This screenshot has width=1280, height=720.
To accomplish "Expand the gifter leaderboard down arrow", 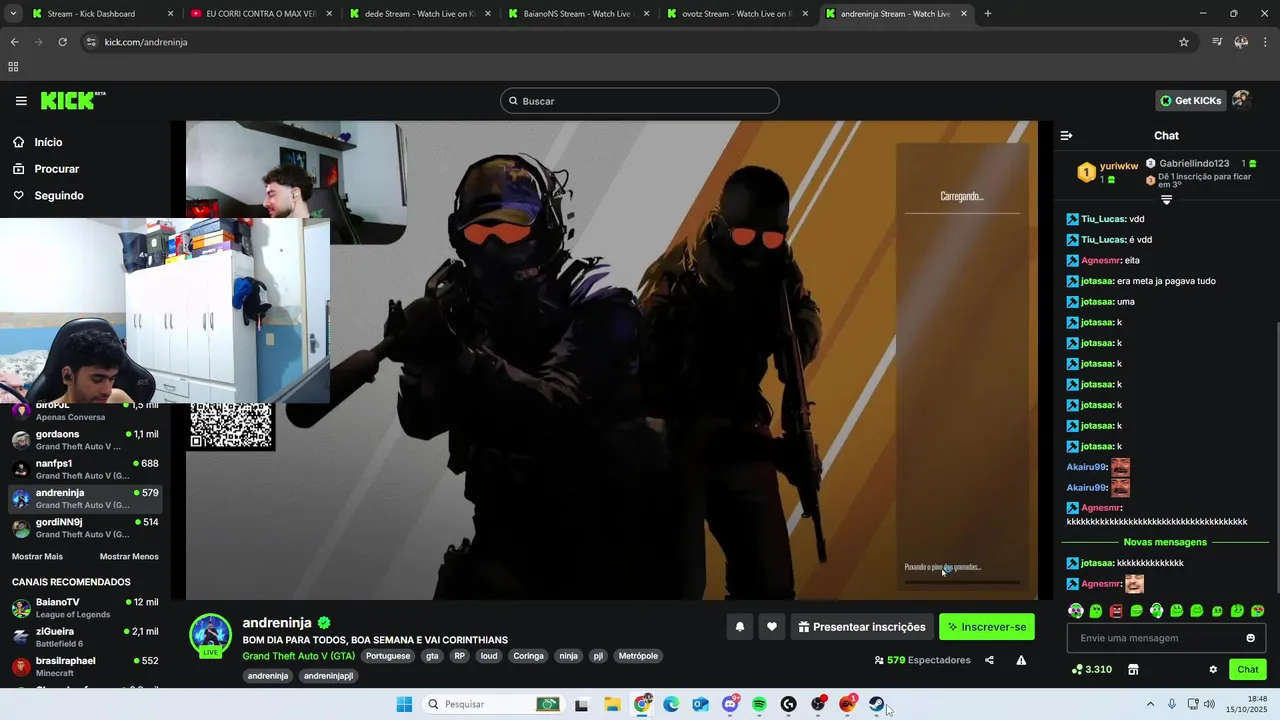I will [1166, 200].
